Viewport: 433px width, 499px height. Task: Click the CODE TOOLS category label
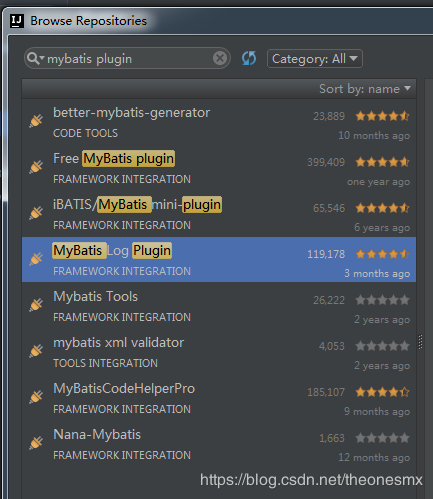click(85, 133)
